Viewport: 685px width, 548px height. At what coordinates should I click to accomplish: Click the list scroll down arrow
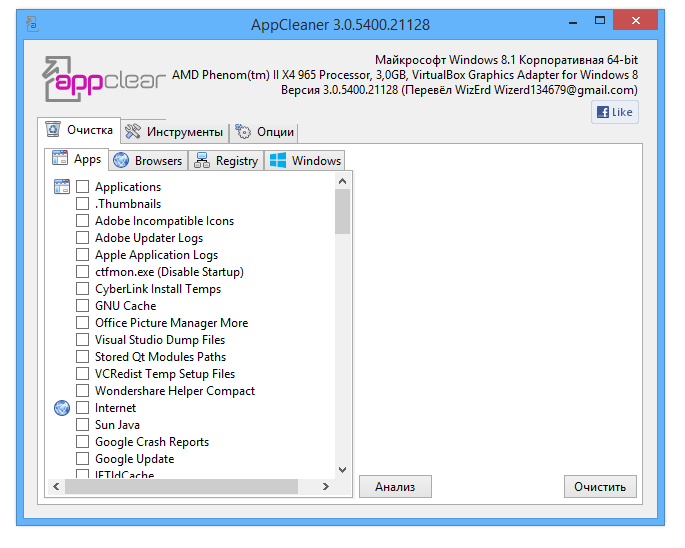coord(342,470)
